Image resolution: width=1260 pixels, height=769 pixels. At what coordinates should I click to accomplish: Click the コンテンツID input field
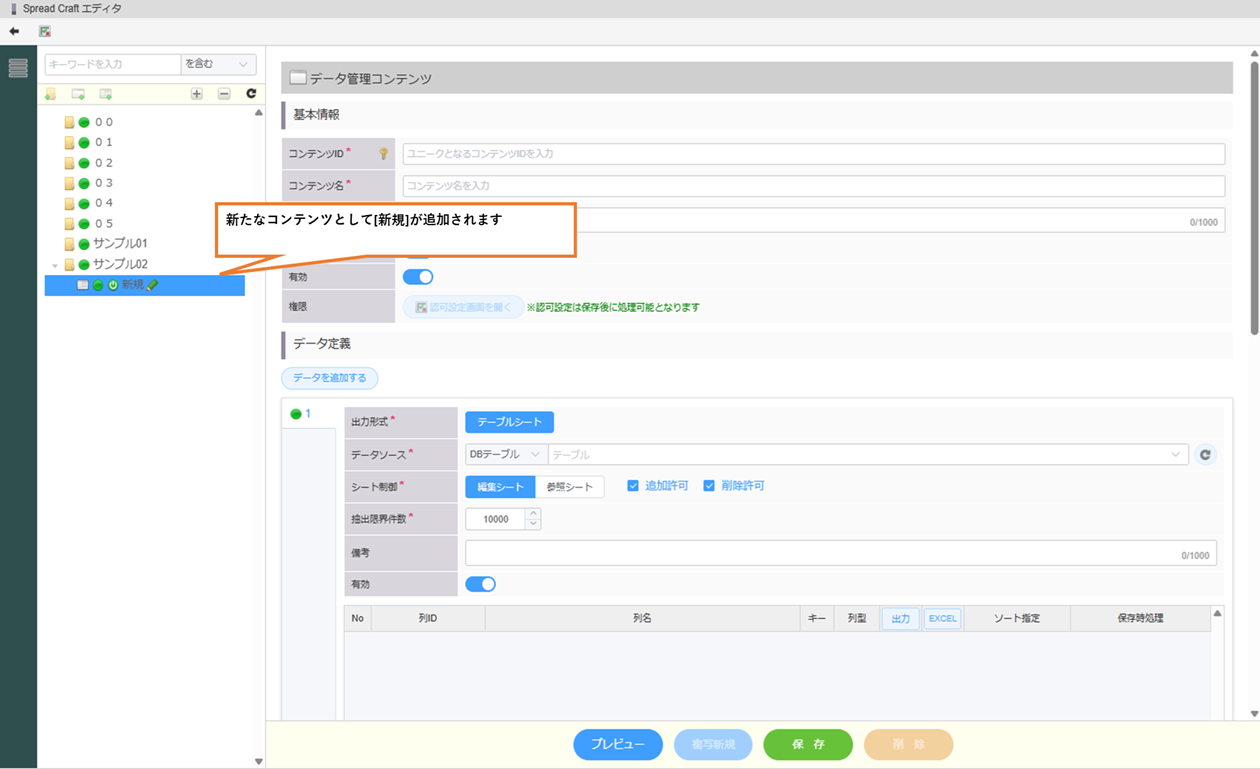tap(813, 154)
